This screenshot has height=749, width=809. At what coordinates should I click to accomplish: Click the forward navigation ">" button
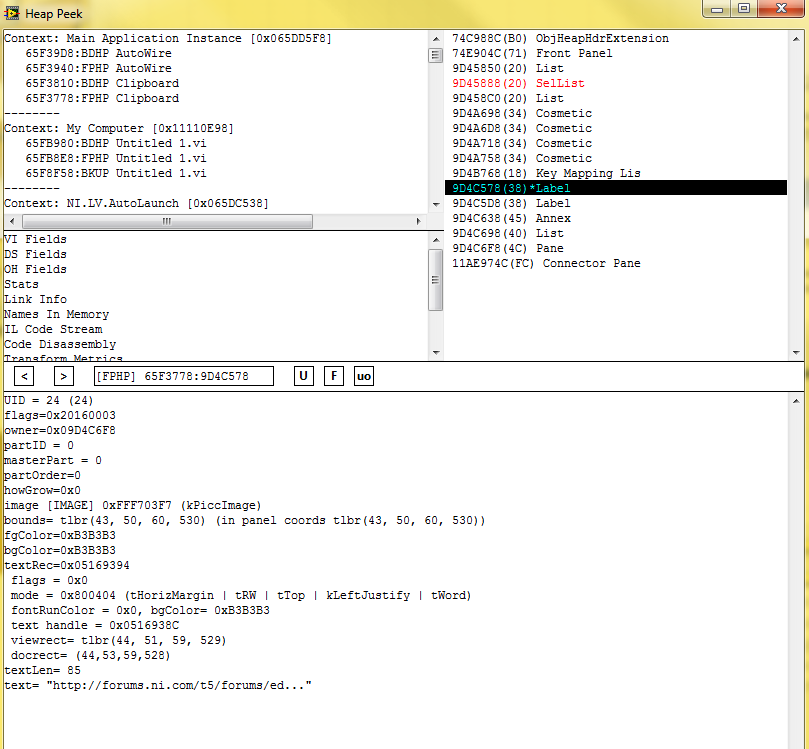tap(63, 375)
